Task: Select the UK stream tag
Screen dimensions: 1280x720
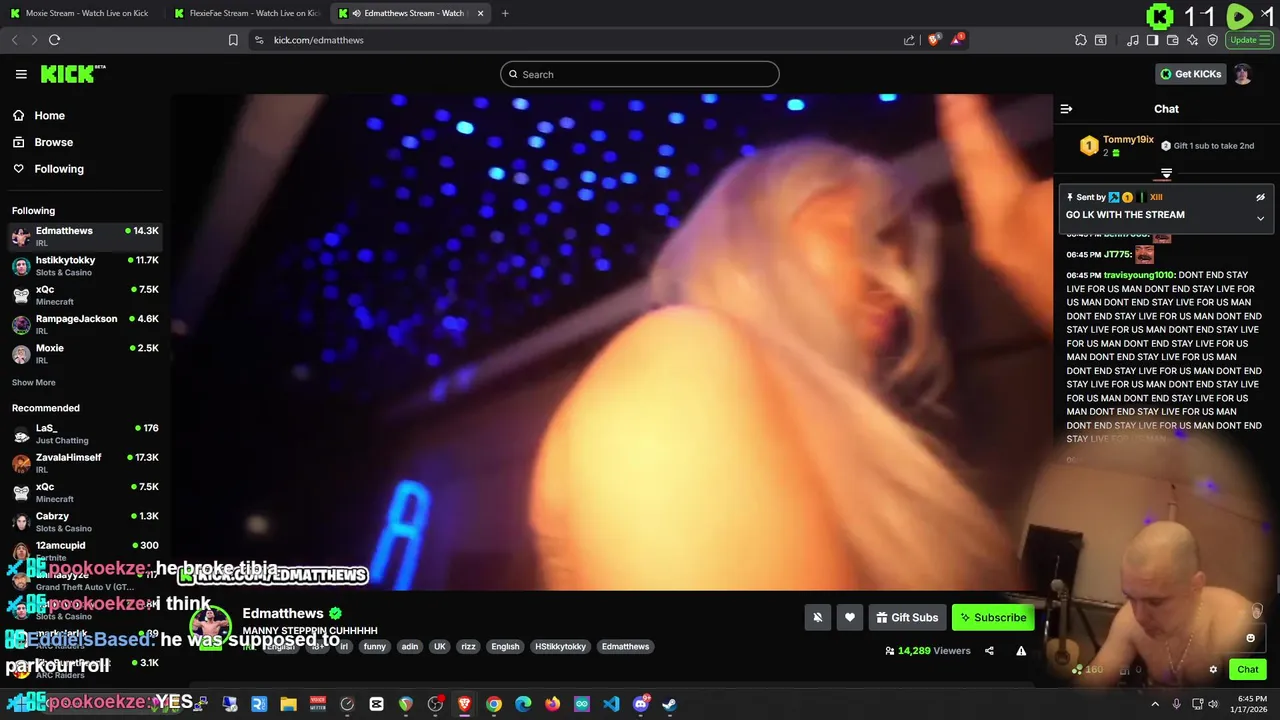Action: [x=439, y=647]
